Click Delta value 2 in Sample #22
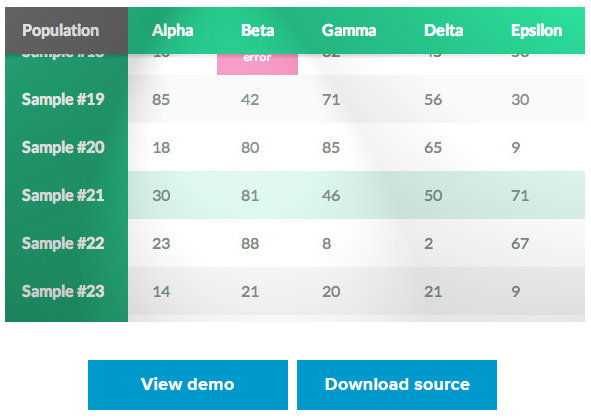This screenshot has width=591, height=420. [429, 244]
